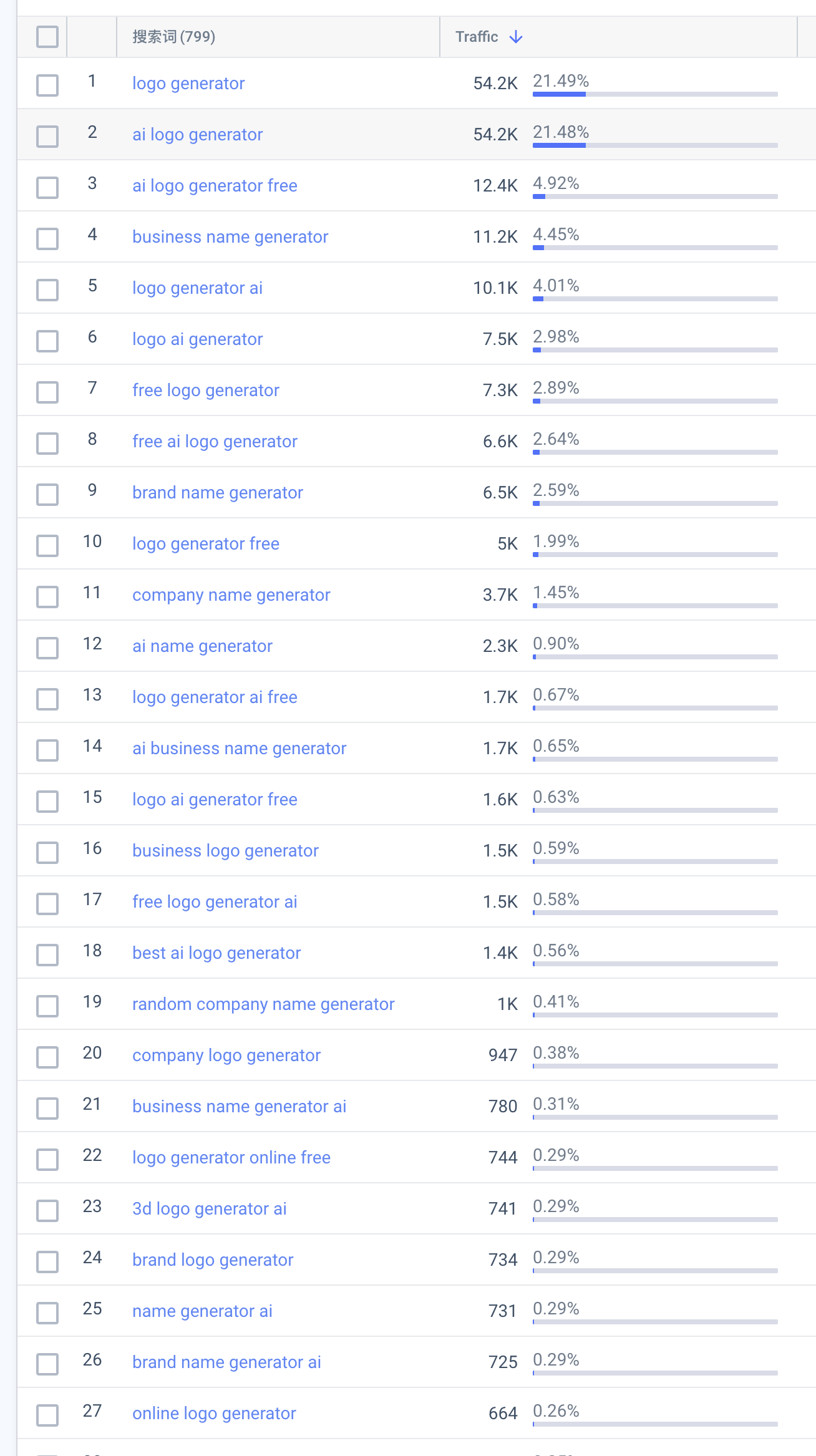Image resolution: width=816 pixels, height=1456 pixels.
Task: Toggle the select-all checkbox in header
Action: (x=47, y=37)
